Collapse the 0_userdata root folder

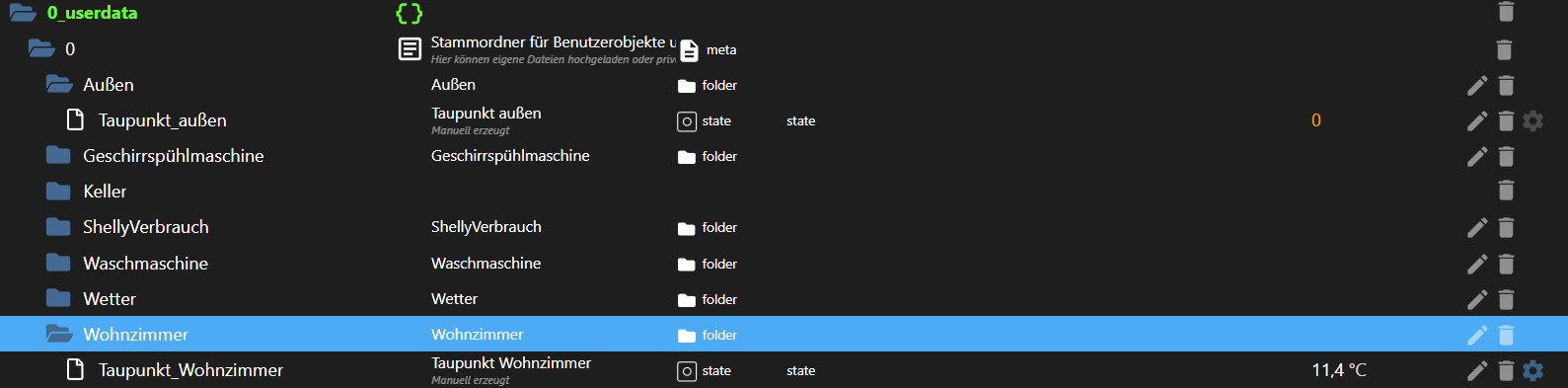click(23, 13)
